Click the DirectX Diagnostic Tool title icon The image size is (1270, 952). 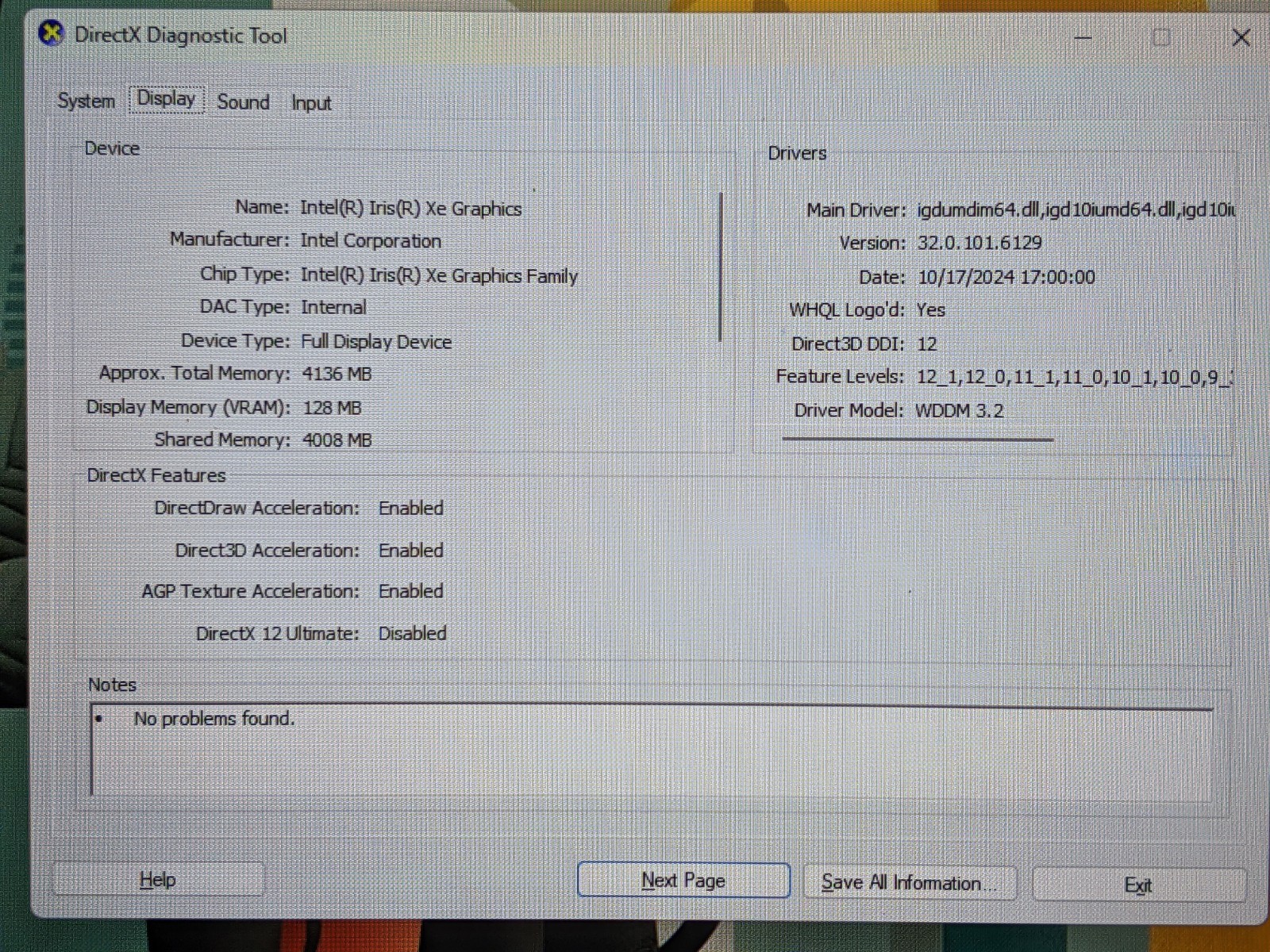tap(52, 34)
